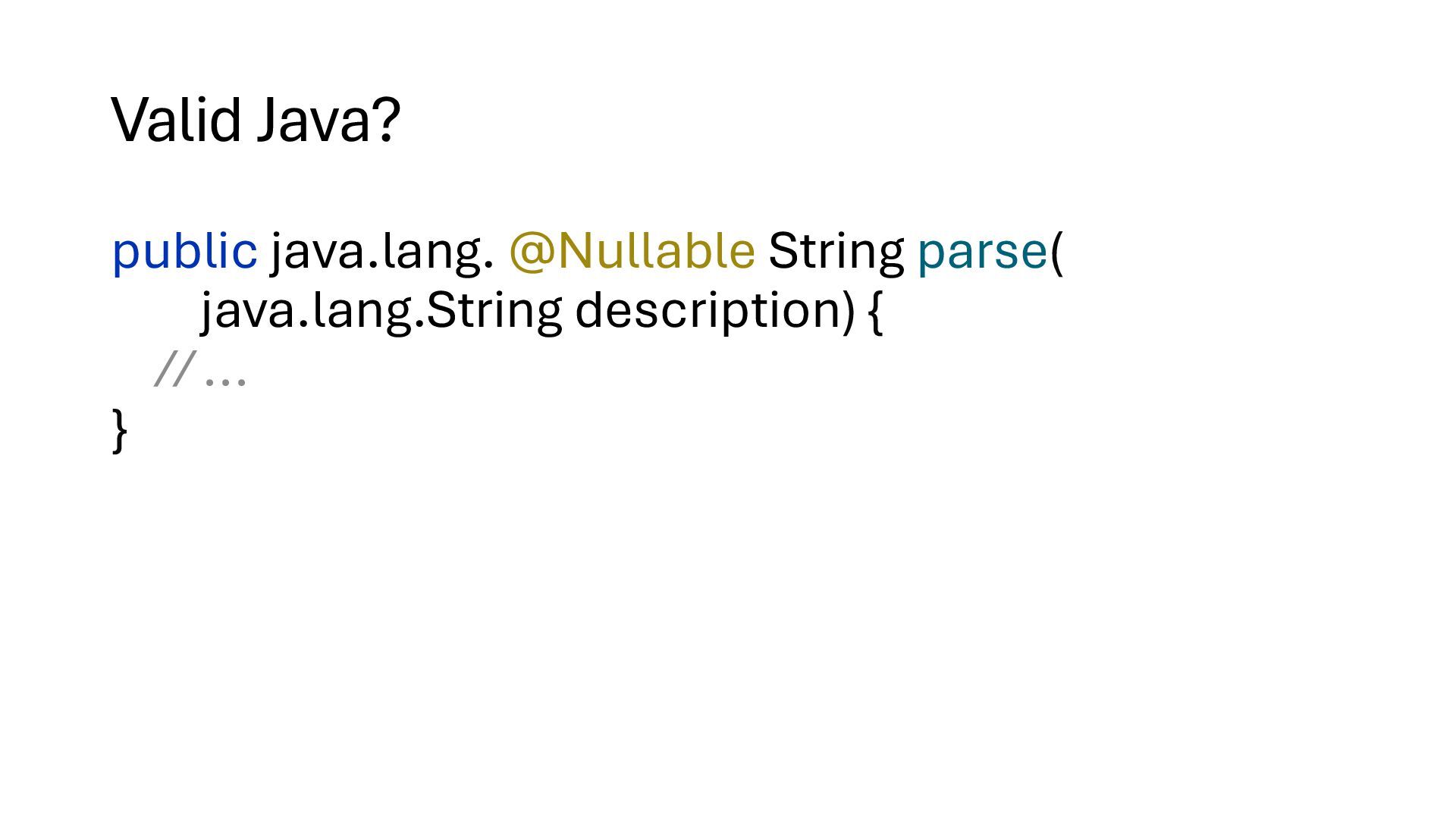Click the double slash comment marker
Image resolution: width=1456 pixels, height=819 pixels.
pyautogui.click(x=174, y=369)
